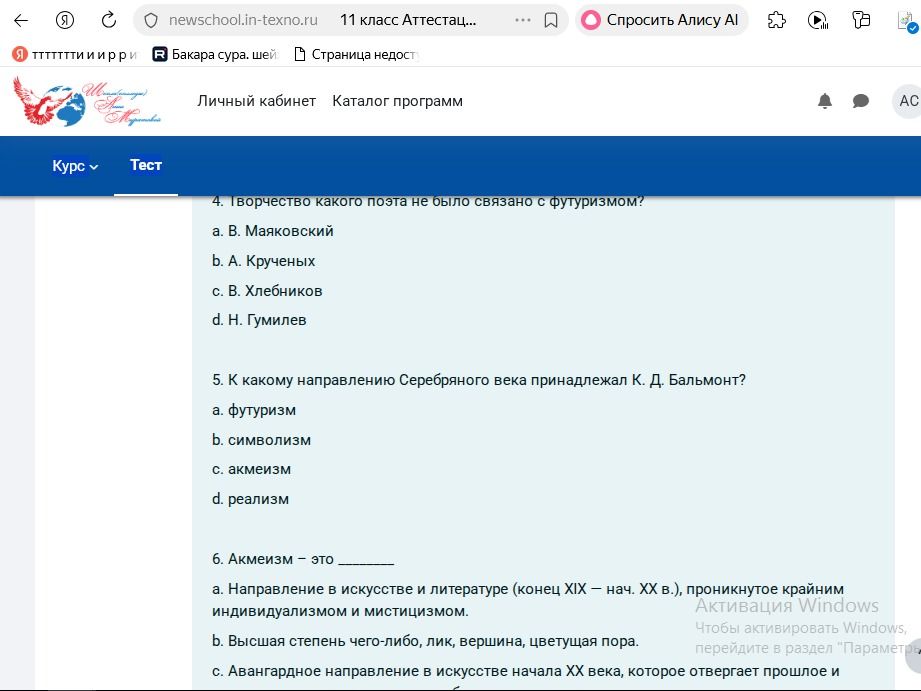The height and width of the screenshot is (691, 921).
Task: Open the tab collections icon
Action: tap(861, 21)
